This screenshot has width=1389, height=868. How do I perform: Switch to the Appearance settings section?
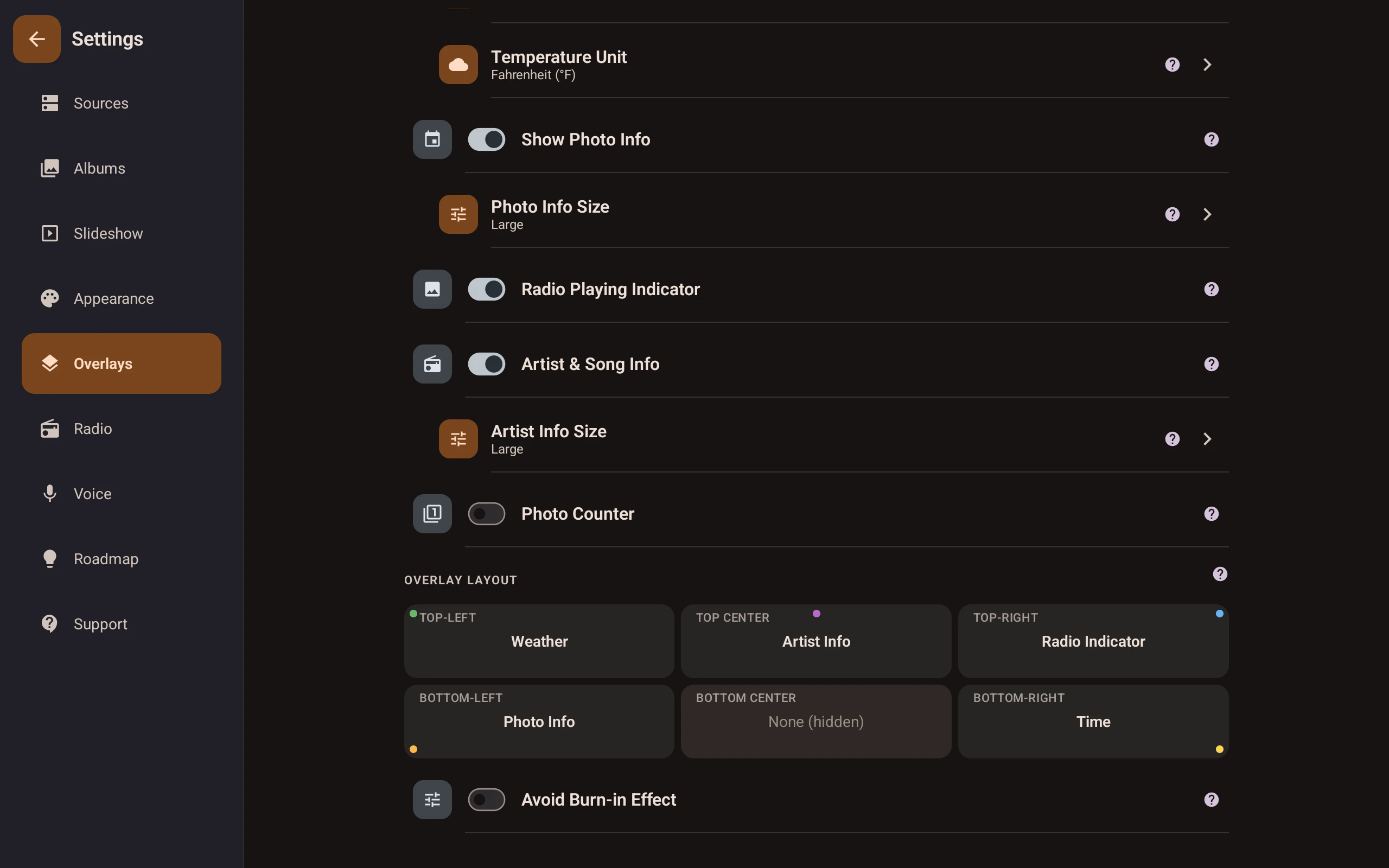(121, 298)
